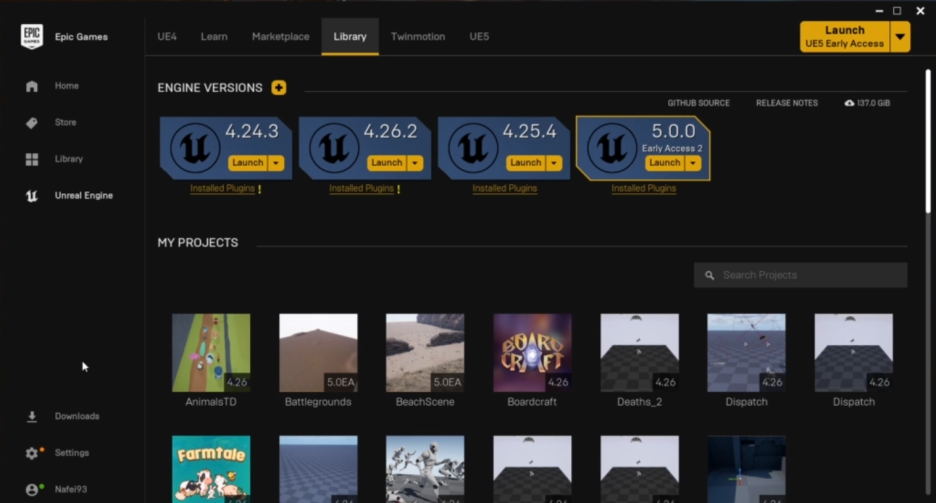Open the running mannequins project thumbnail
Viewport: 936px width, 503px height.
(425, 469)
